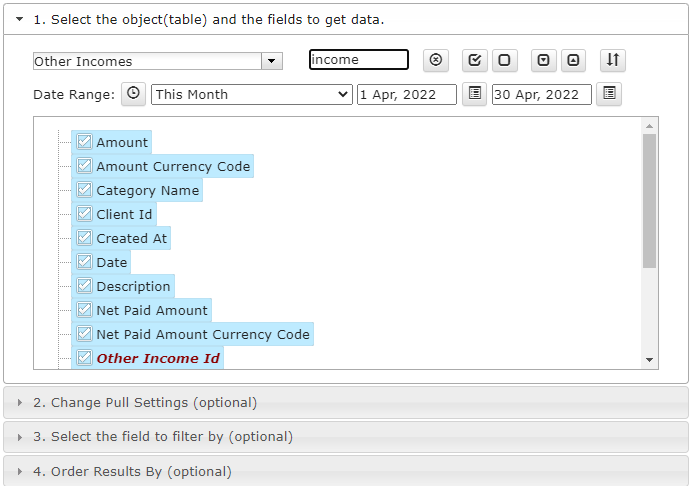This screenshot has width=693, height=486.
Task: Click the expand all nodes icon
Action: [543, 60]
